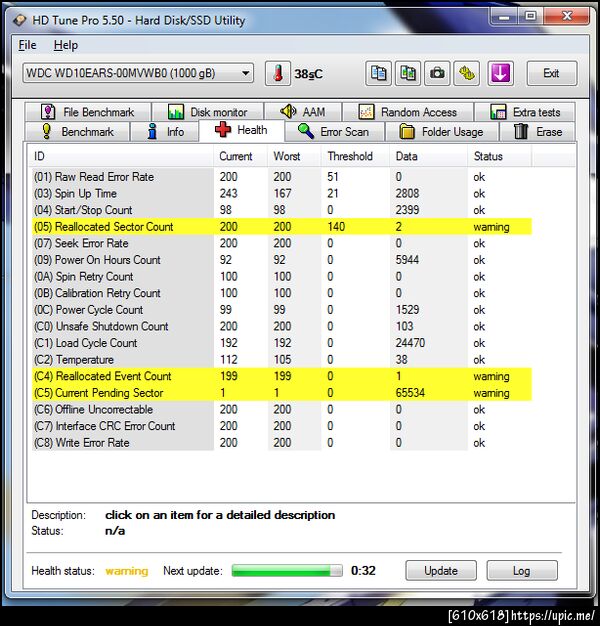Screen dimensions: 600x626
Task: Switch to the Benchmark tab
Action: (x=77, y=132)
